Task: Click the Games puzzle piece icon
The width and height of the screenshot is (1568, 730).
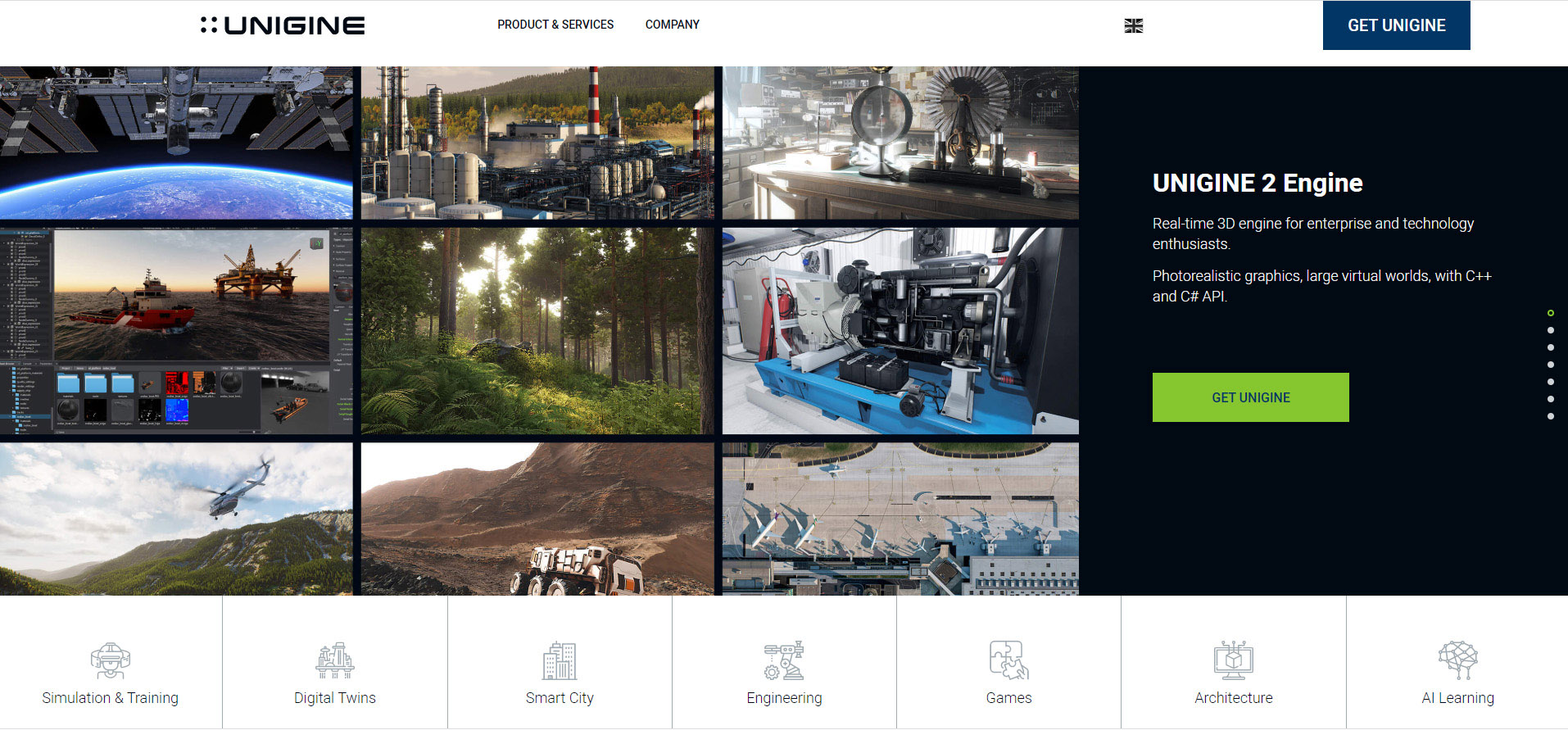Action: tap(1008, 660)
